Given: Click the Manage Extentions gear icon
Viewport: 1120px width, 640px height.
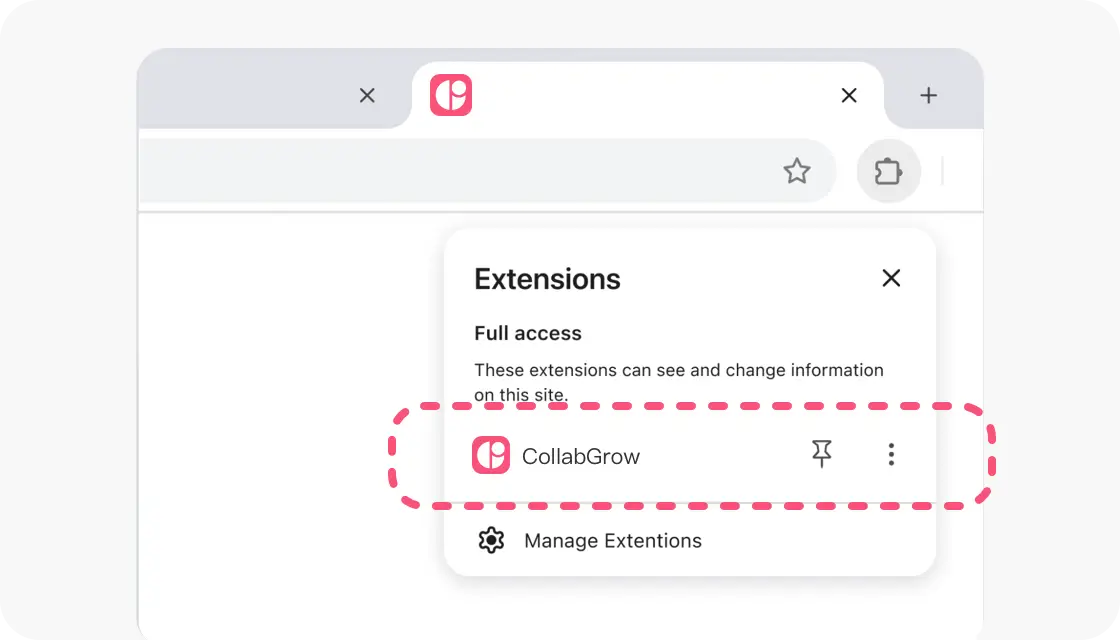Looking at the screenshot, I should (491, 540).
